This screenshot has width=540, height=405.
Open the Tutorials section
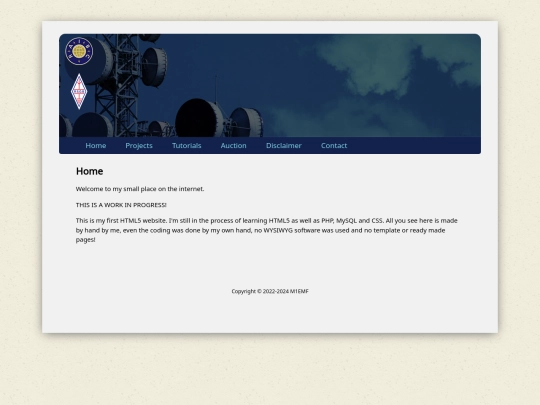click(x=187, y=146)
